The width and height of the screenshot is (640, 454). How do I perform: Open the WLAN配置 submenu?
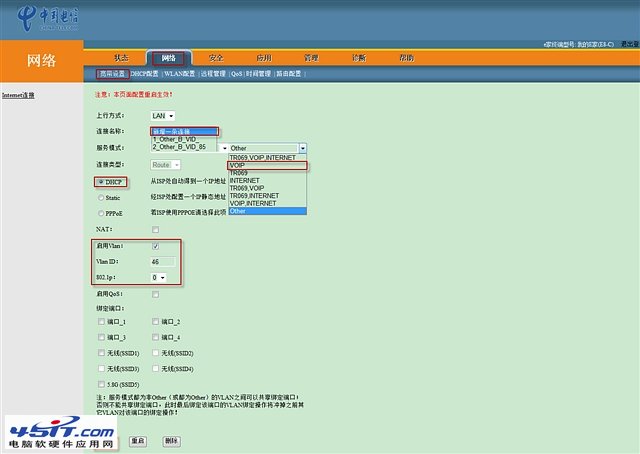click(180, 74)
